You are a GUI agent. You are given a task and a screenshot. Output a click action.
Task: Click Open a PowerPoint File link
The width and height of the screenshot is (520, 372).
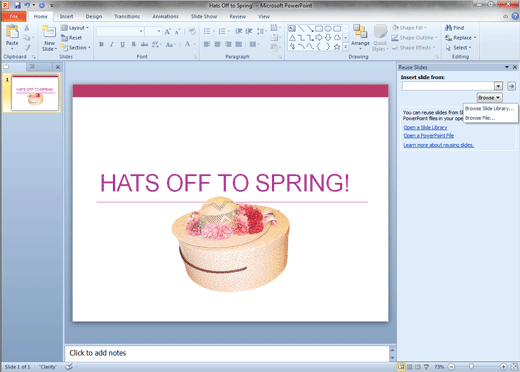point(429,135)
